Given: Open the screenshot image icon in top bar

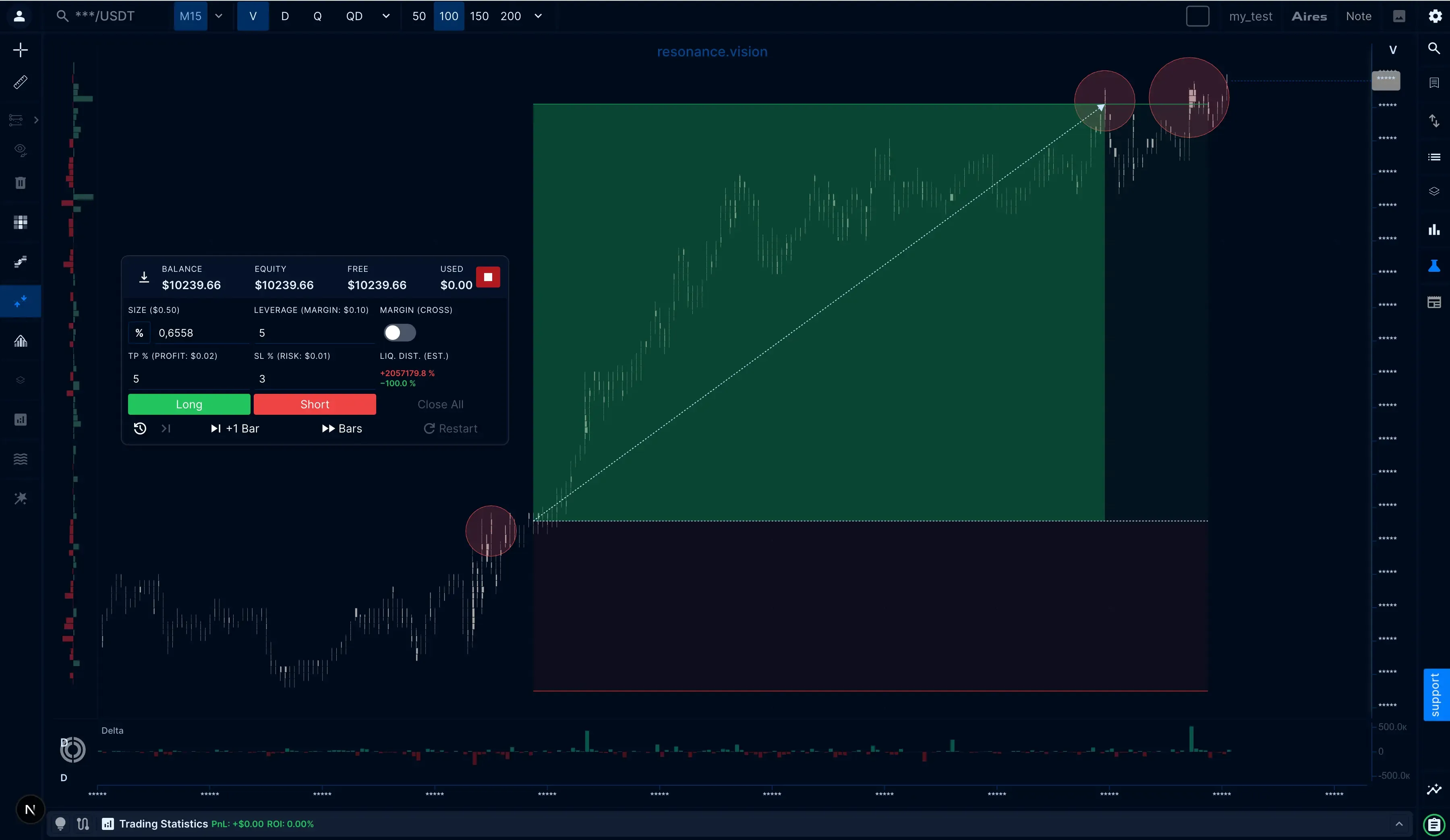Looking at the screenshot, I should pyautogui.click(x=1399, y=16).
